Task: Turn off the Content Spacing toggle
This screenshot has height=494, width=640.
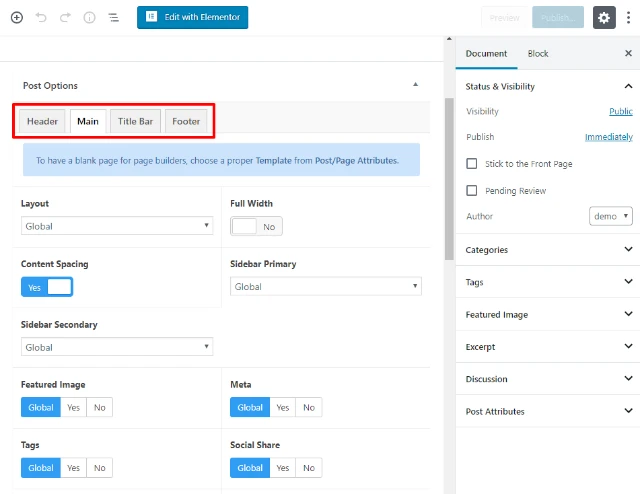Action: tap(47, 287)
